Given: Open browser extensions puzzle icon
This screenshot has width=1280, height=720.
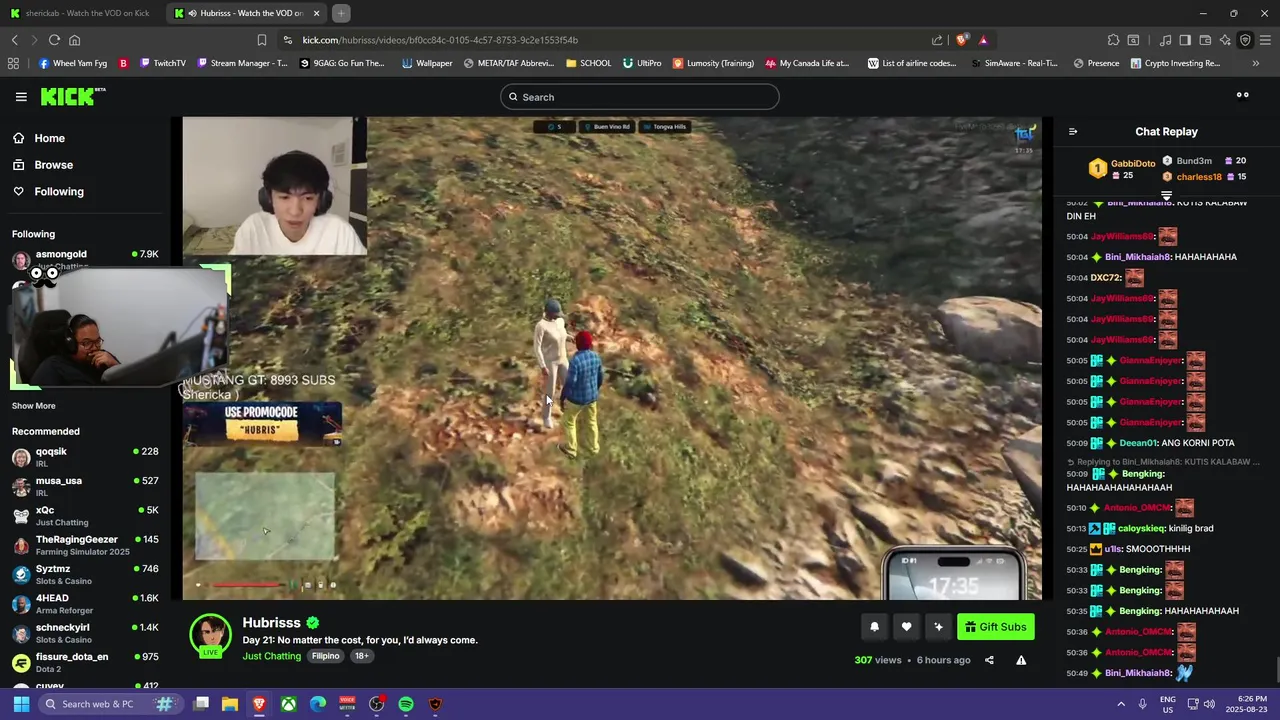Looking at the screenshot, I should click(1113, 40).
